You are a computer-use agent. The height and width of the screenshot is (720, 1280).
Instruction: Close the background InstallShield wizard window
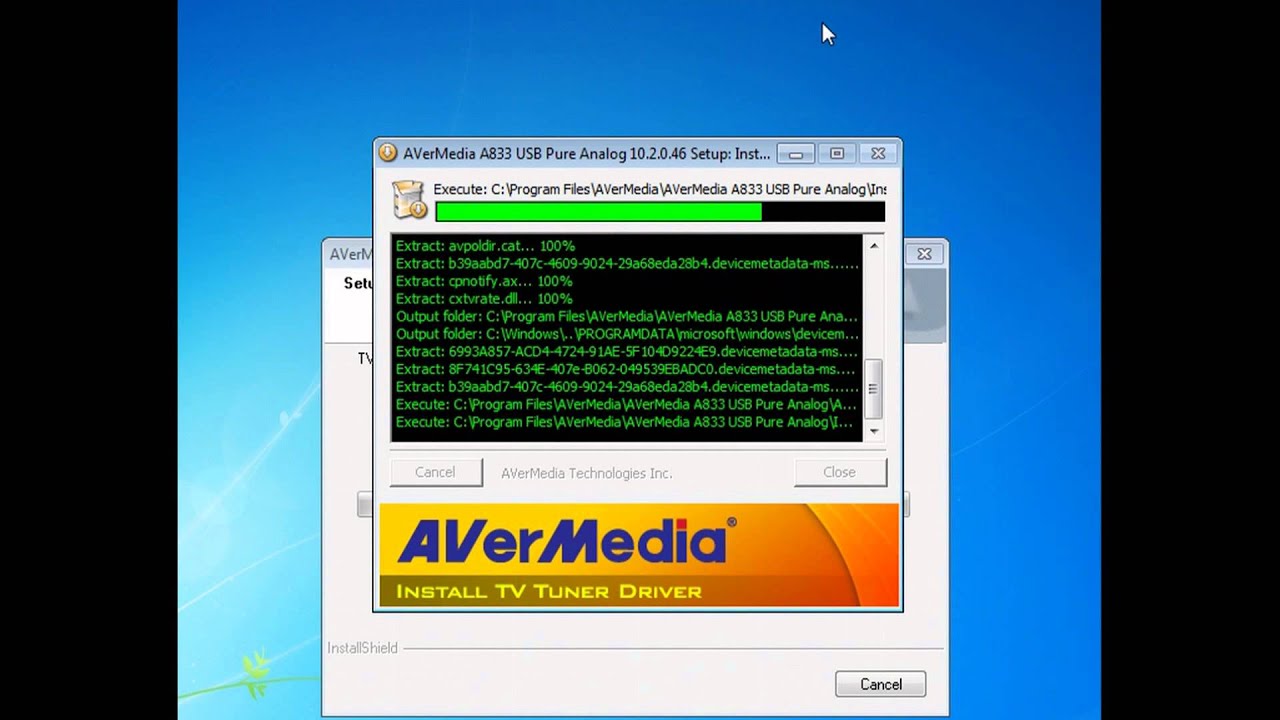(925, 254)
